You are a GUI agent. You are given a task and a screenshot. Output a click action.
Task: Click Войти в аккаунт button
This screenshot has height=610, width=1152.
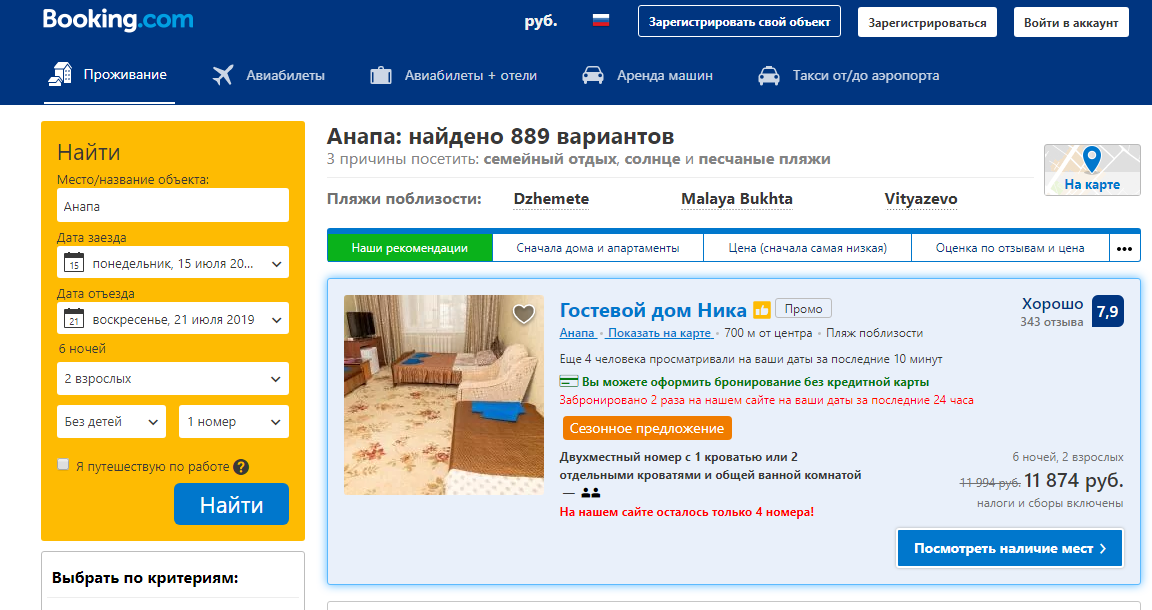tap(1071, 22)
